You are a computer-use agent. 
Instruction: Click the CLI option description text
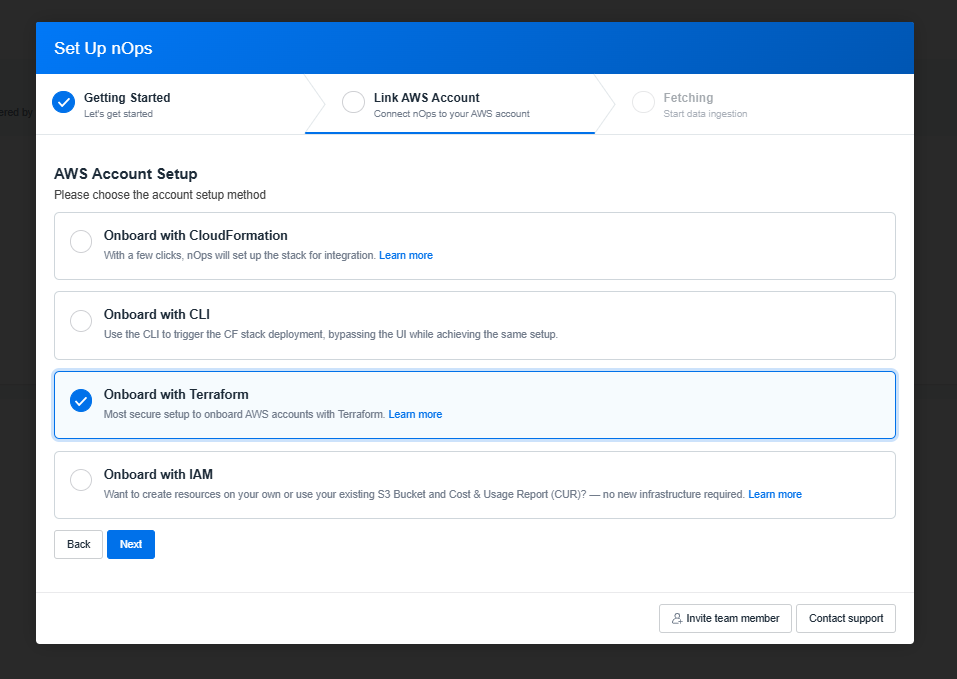tap(331, 335)
